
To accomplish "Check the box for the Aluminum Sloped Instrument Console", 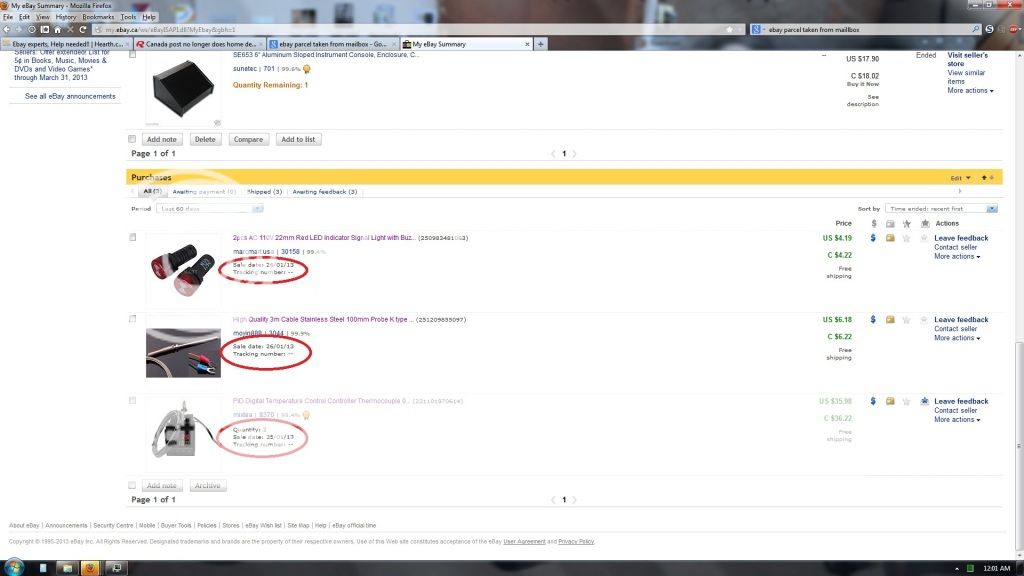I will tap(133, 55).
